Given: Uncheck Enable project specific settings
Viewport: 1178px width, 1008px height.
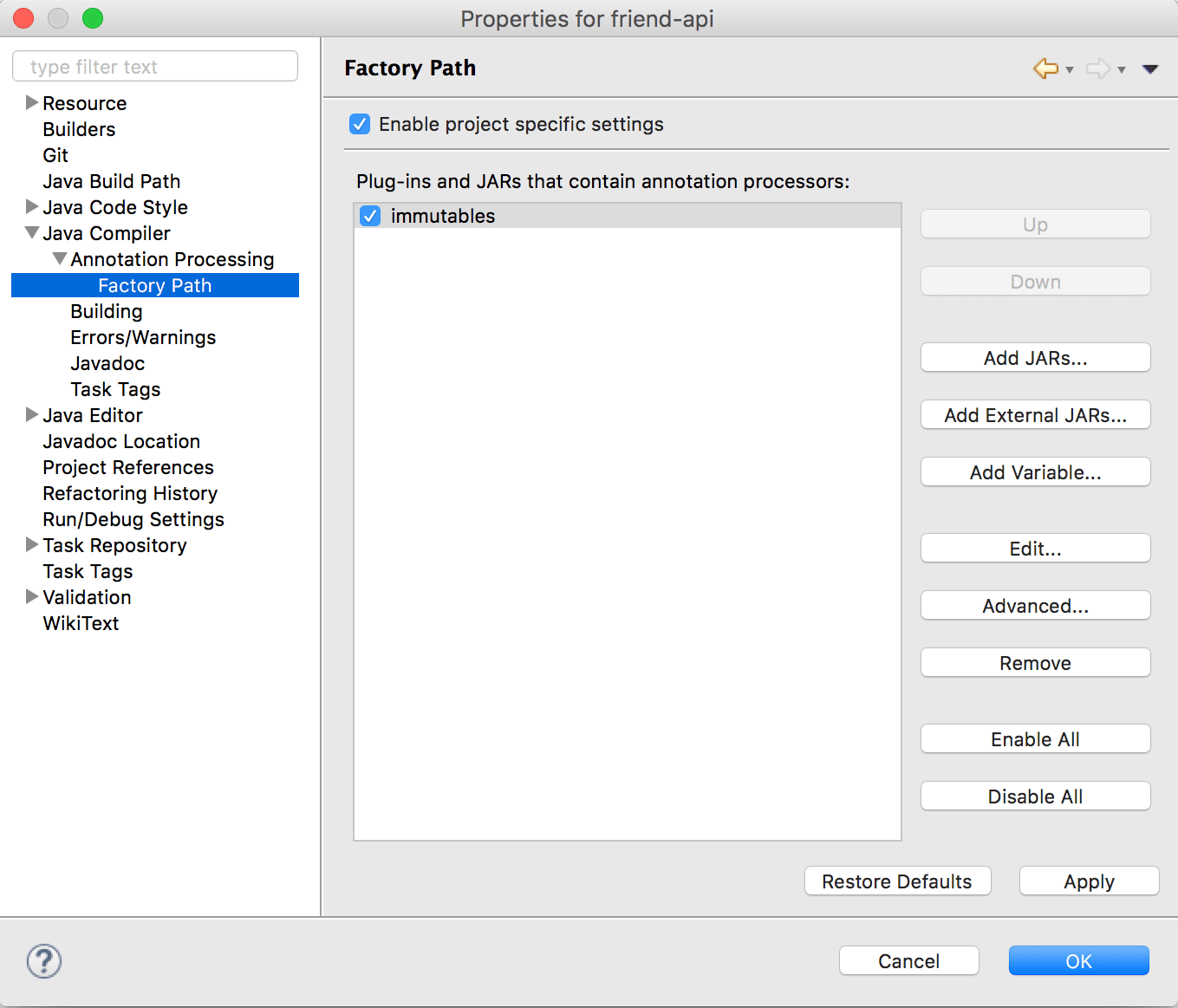Looking at the screenshot, I should [359, 124].
